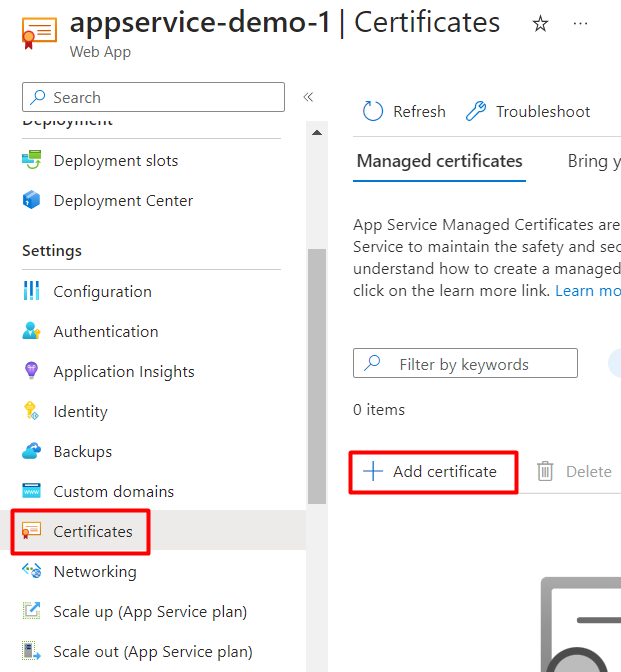Click the Custom domains www icon

[x=31, y=491]
